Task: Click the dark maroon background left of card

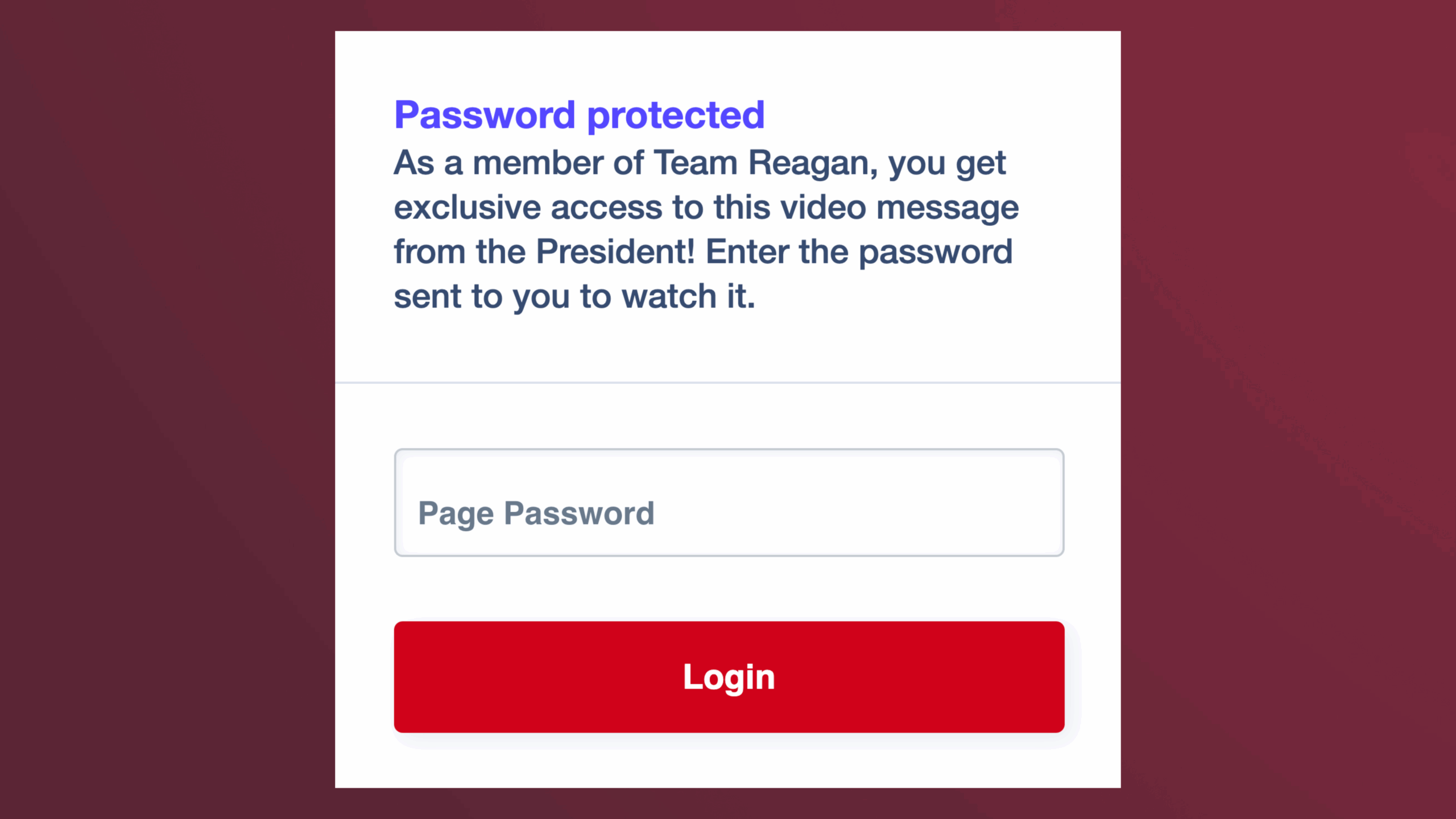Action: (x=165, y=409)
